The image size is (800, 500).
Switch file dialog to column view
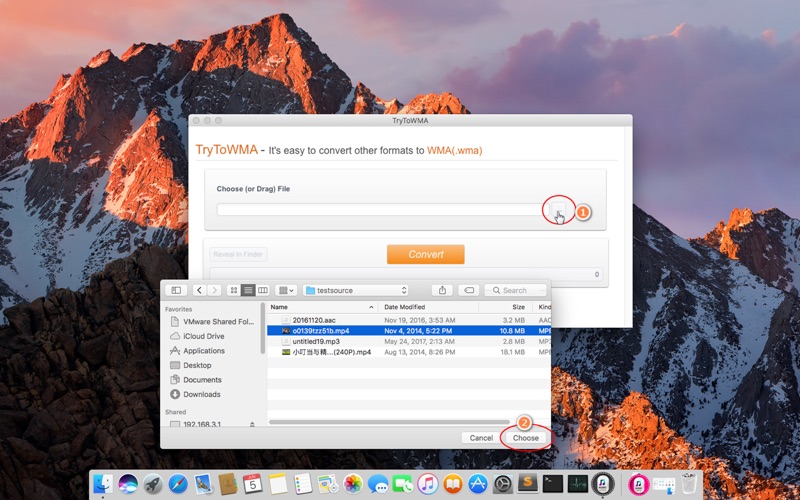tap(263, 290)
